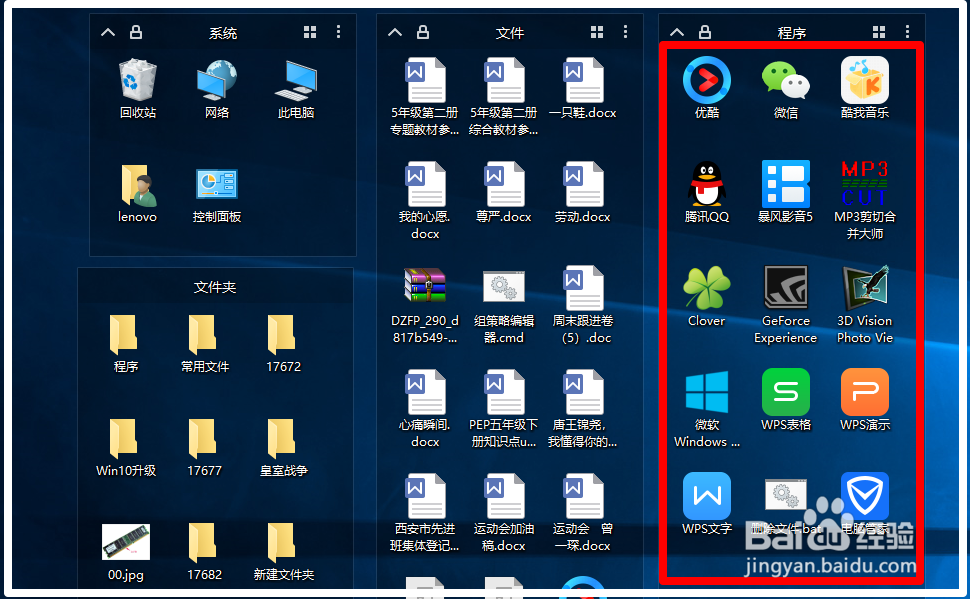Click the 文件夹 panel title
Viewport: 970px width, 599px height.
point(215,287)
